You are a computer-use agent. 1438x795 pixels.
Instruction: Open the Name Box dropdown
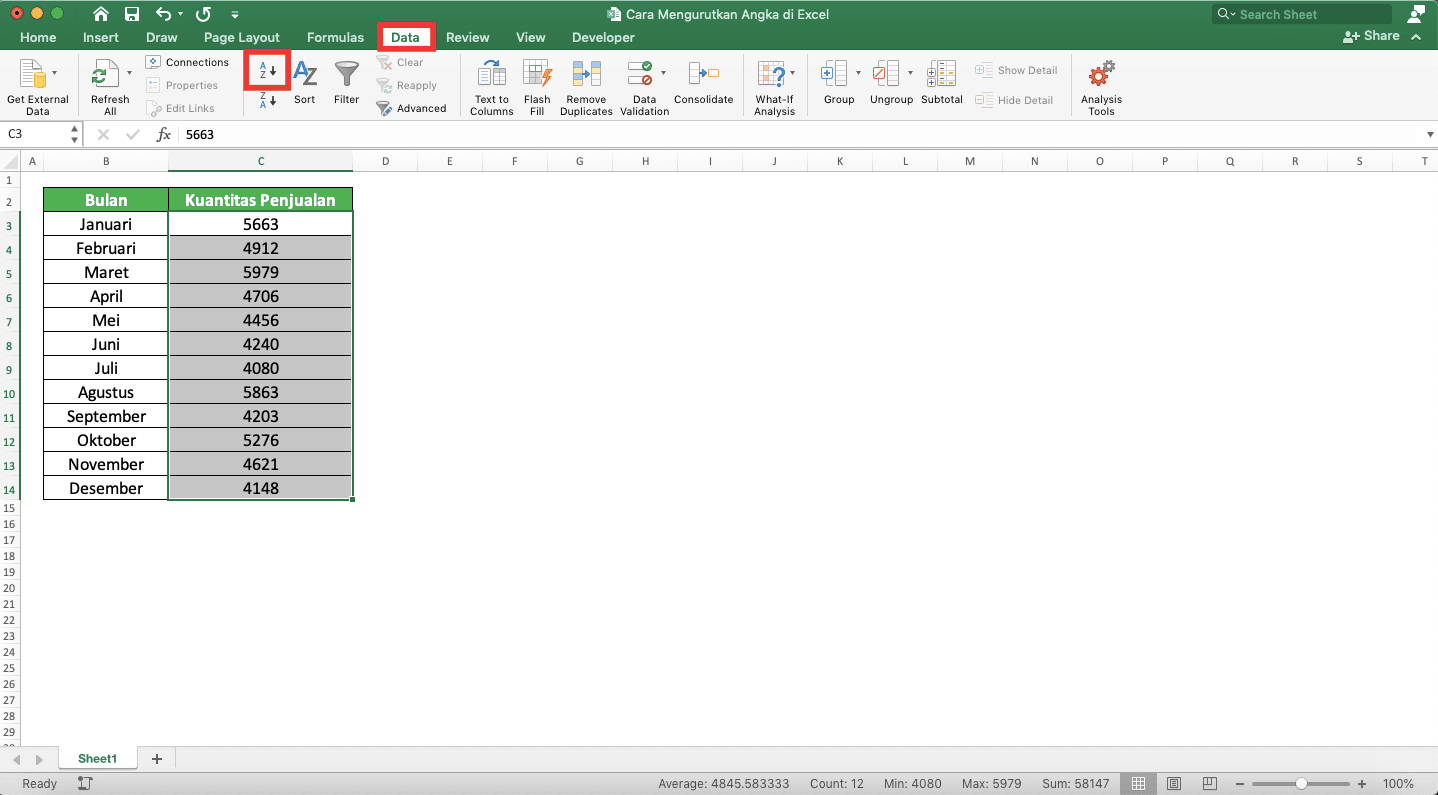(74, 134)
